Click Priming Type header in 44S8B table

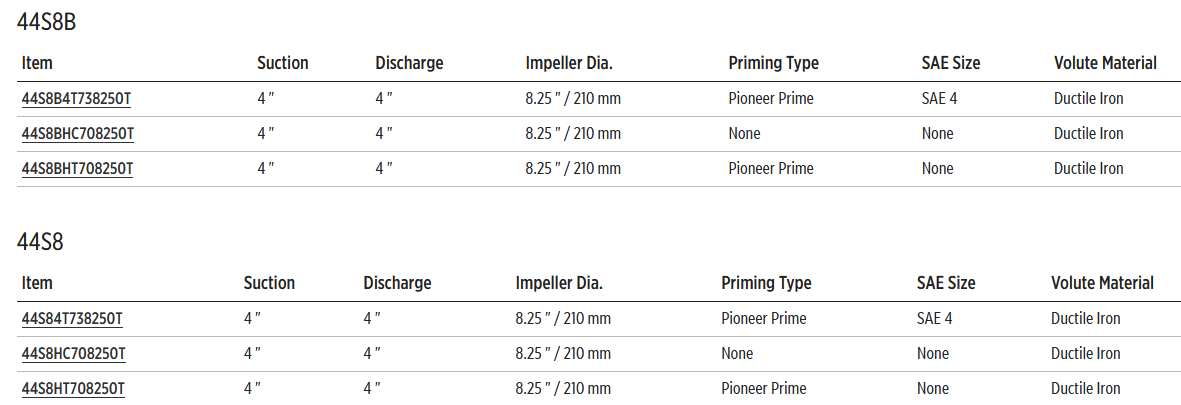(774, 63)
